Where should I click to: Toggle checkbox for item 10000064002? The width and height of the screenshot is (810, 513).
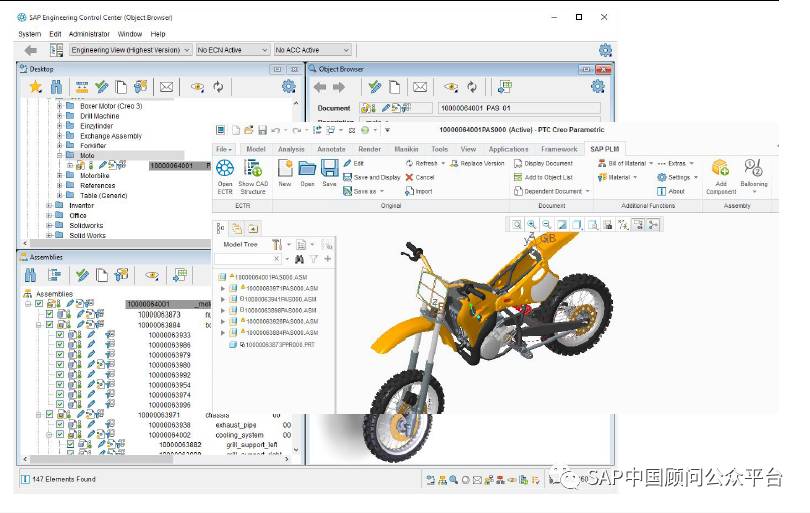coord(60,434)
